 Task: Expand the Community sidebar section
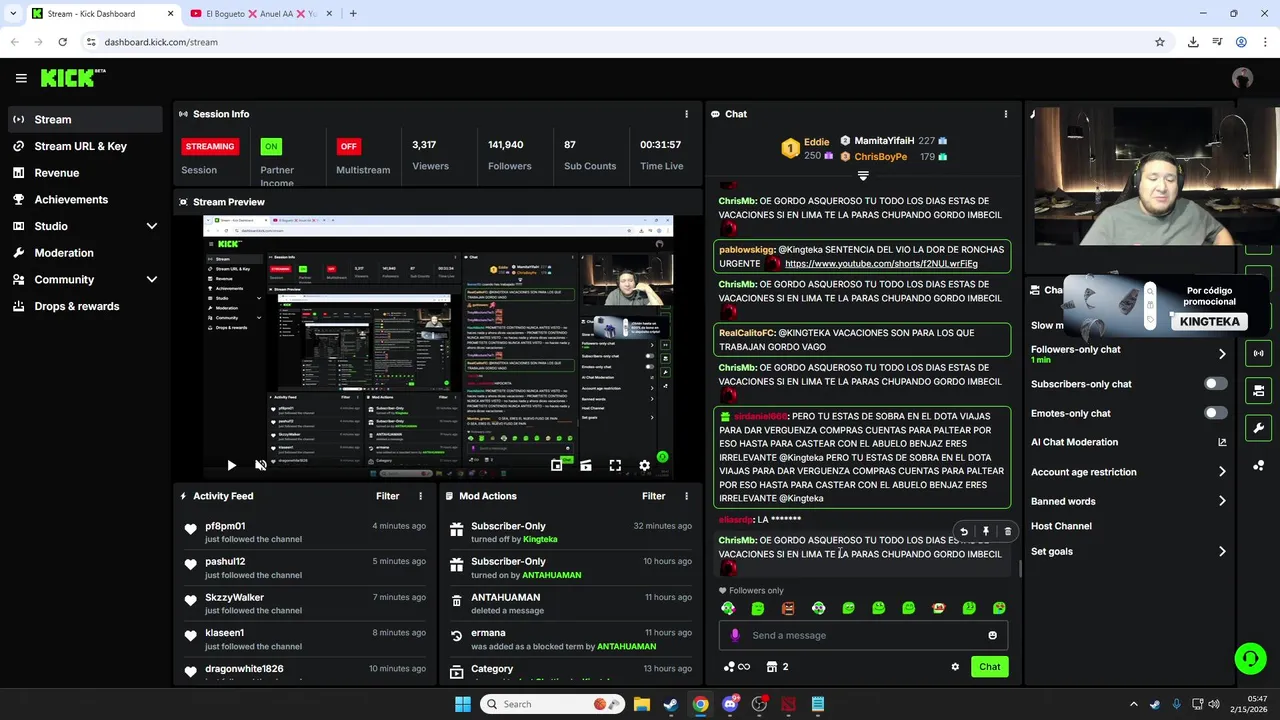(151, 280)
